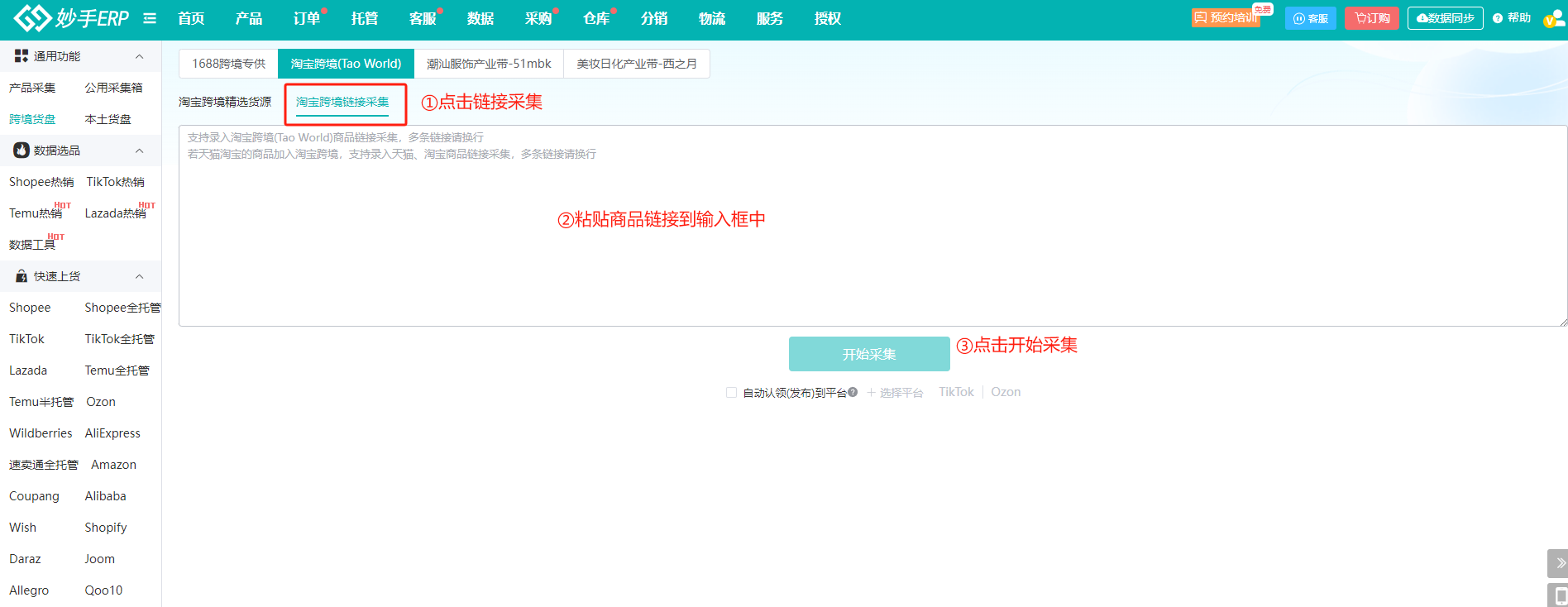Enable 自动认领(发布)到平台 checkbox
1568x607 pixels.
[x=731, y=392]
